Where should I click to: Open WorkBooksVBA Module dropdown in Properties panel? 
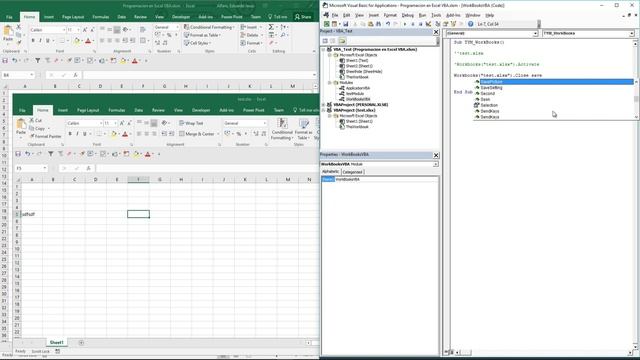tap(436, 164)
